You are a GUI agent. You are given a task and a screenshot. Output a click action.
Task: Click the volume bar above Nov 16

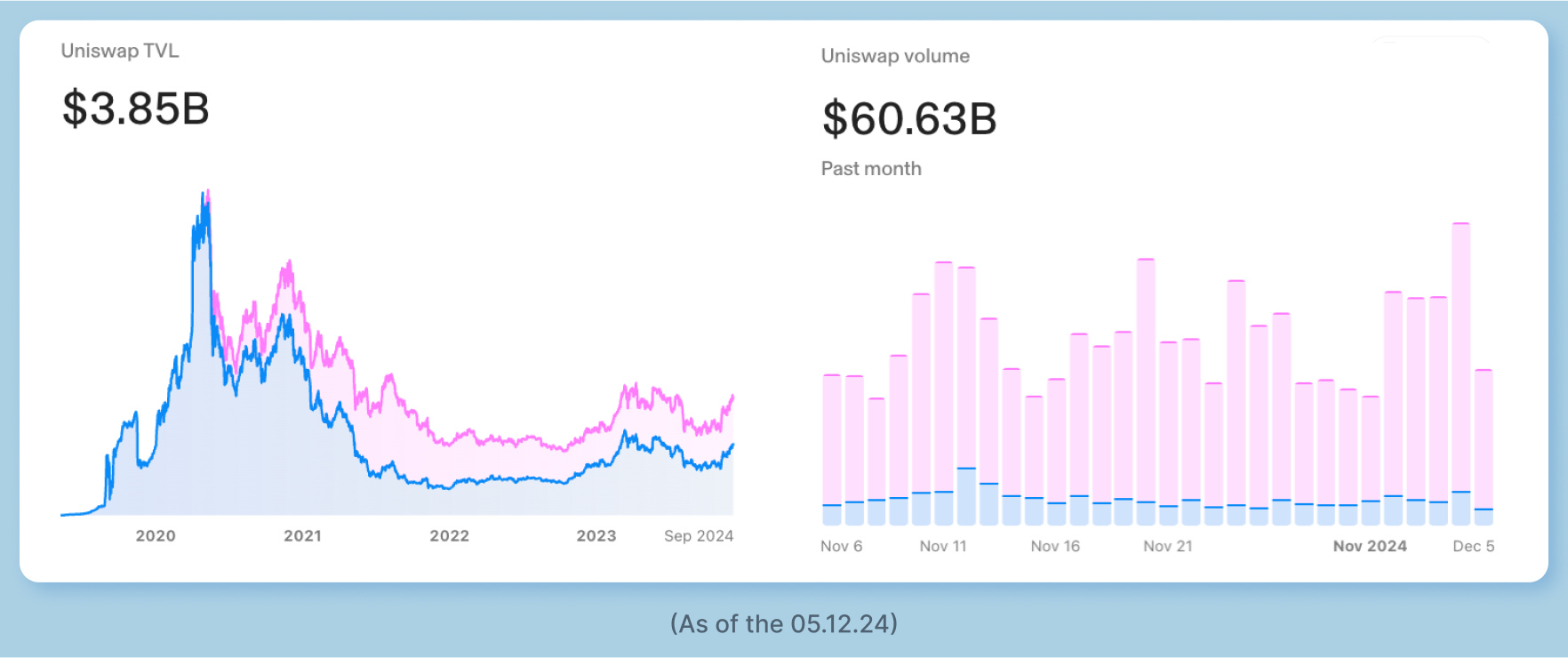click(1056, 452)
